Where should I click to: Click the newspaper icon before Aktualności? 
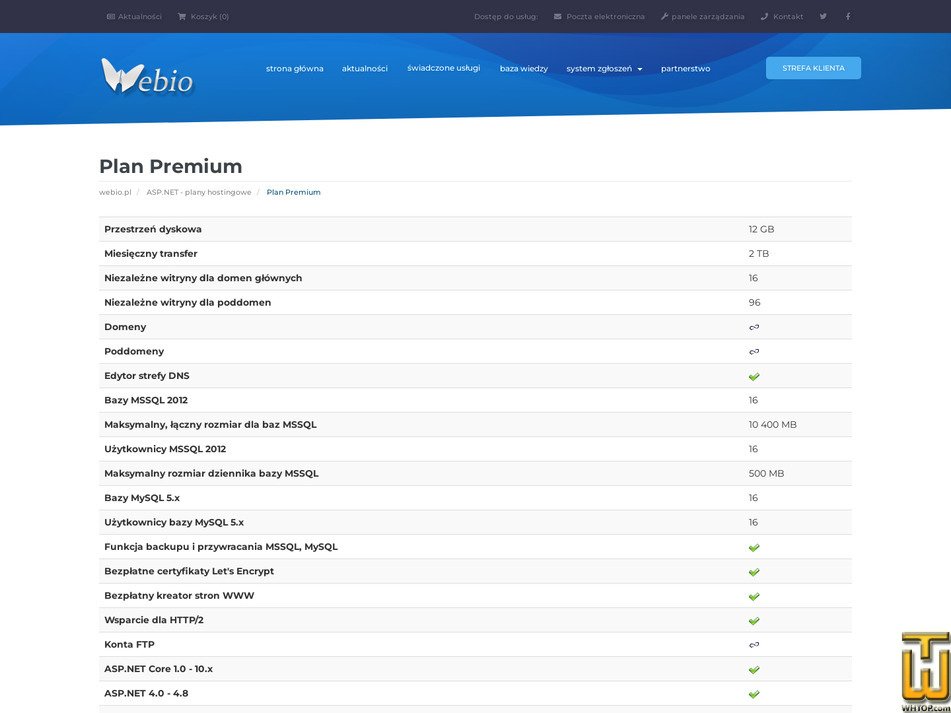[x=110, y=16]
